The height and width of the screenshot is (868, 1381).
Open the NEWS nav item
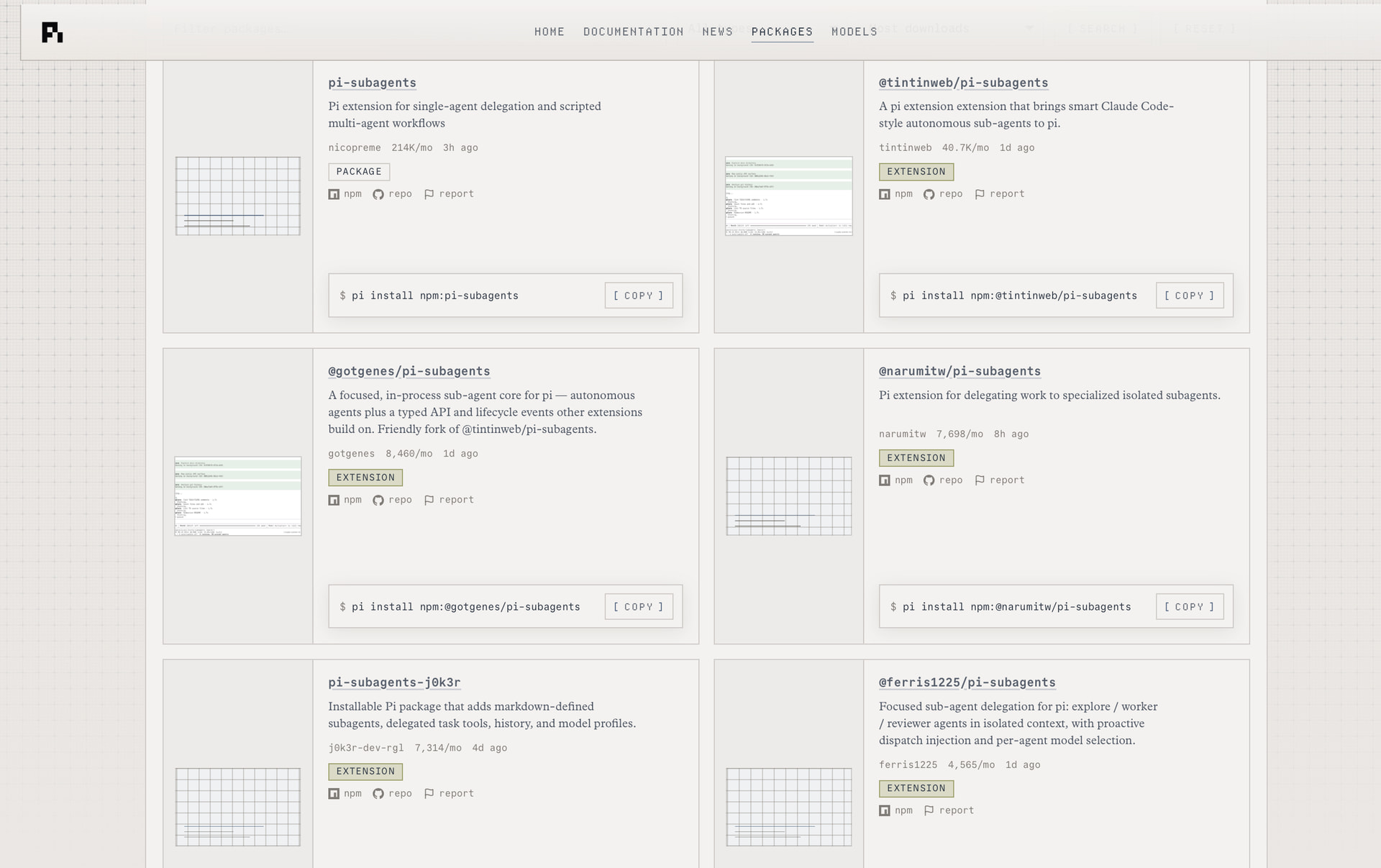[717, 32]
